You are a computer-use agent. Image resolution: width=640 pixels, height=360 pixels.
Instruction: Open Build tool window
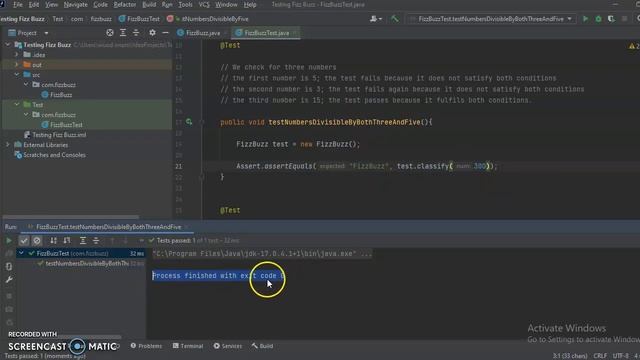click(262, 346)
